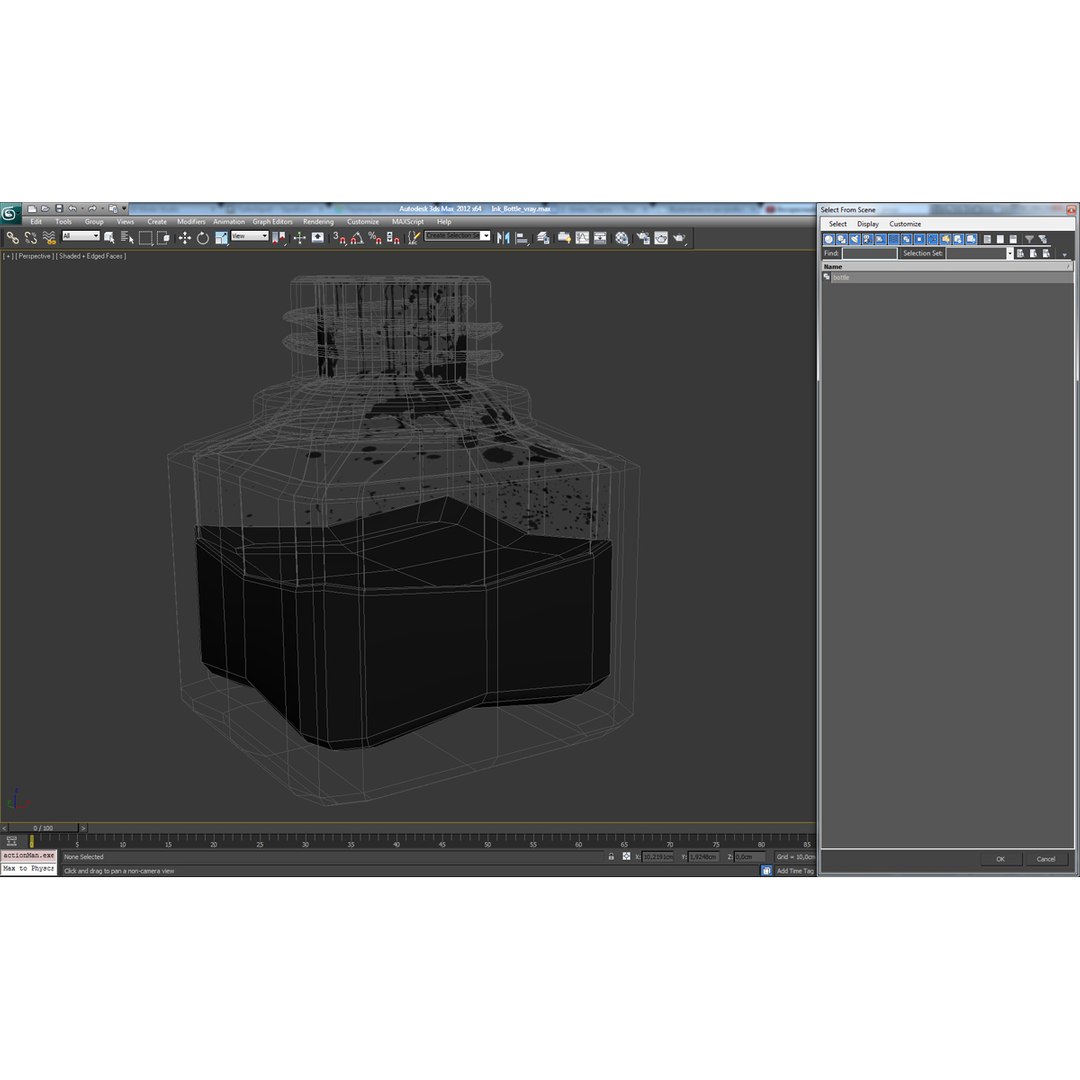Activate the Select and Move tool
Viewport: 1080px width, 1080px height.
click(x=185, y=238)
